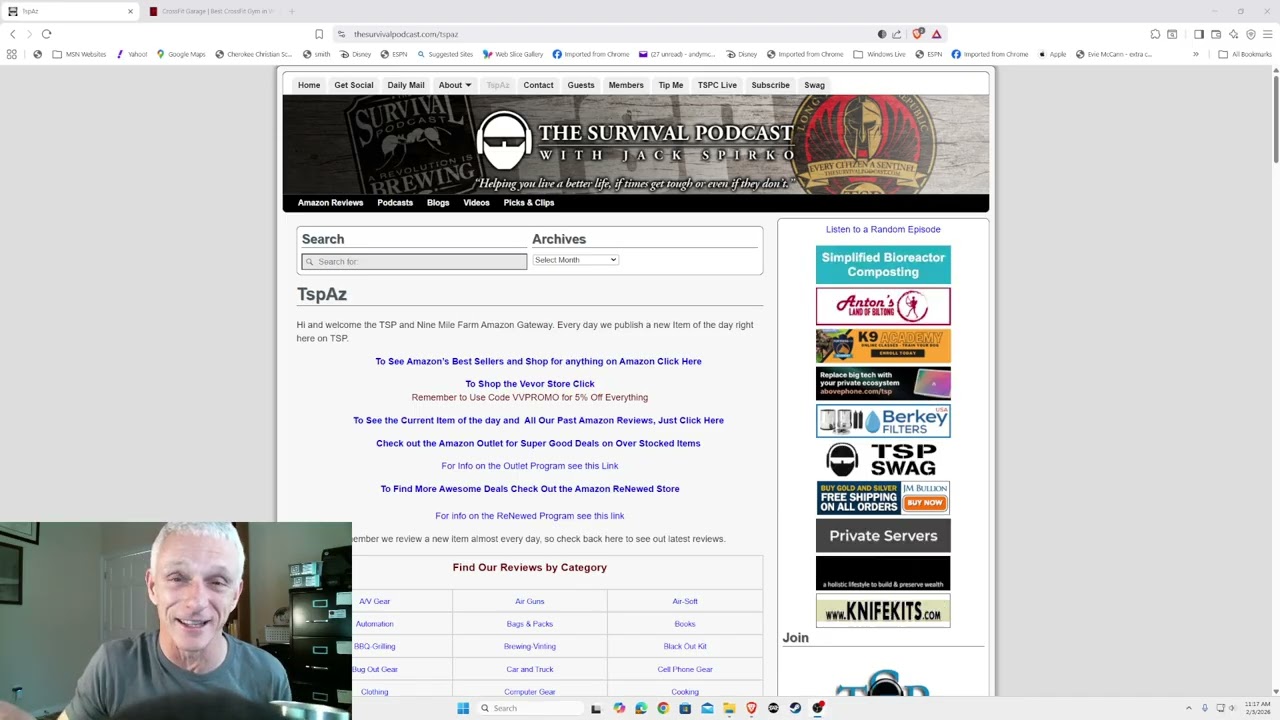Open the browser main menu hamburger icon
Image resolution: width=1280 pixels, height=720 pixels.
click(1268, 34)
